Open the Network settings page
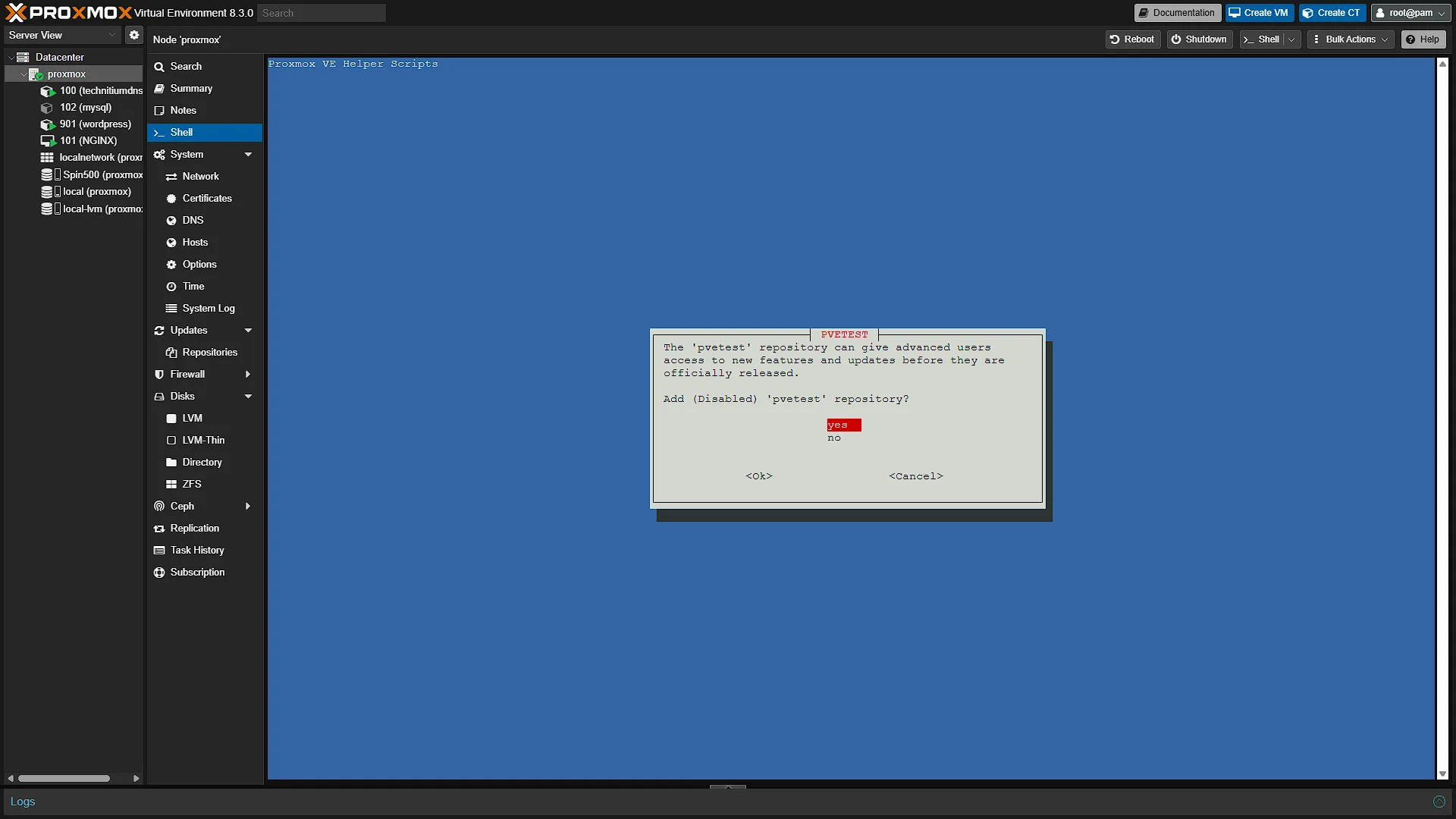 200,177
